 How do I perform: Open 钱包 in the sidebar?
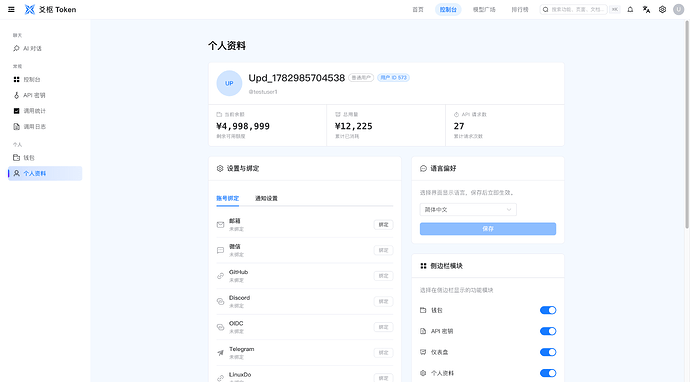click(45, 158)
